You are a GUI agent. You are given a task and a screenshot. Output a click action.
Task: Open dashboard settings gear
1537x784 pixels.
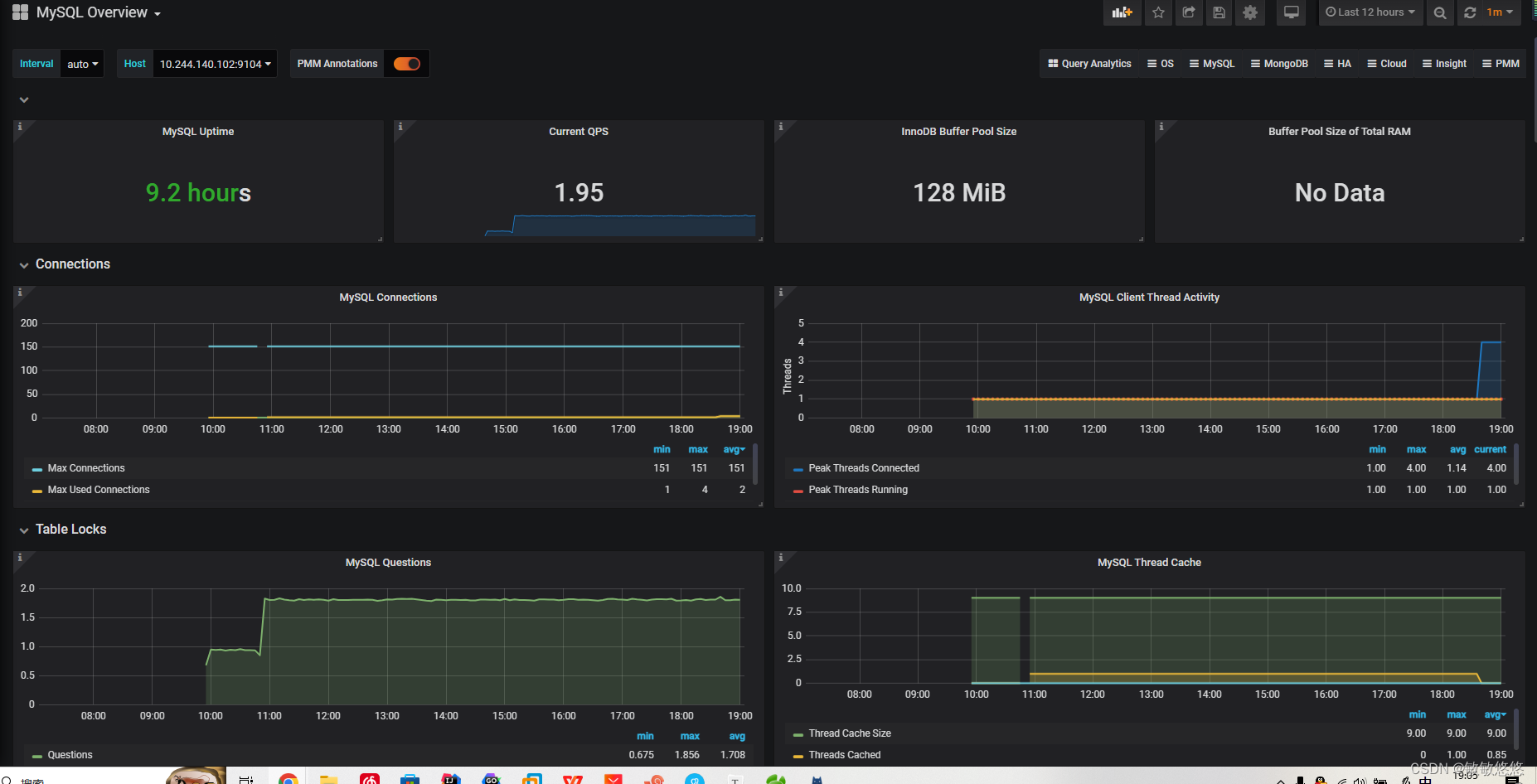click(1250, 12)
